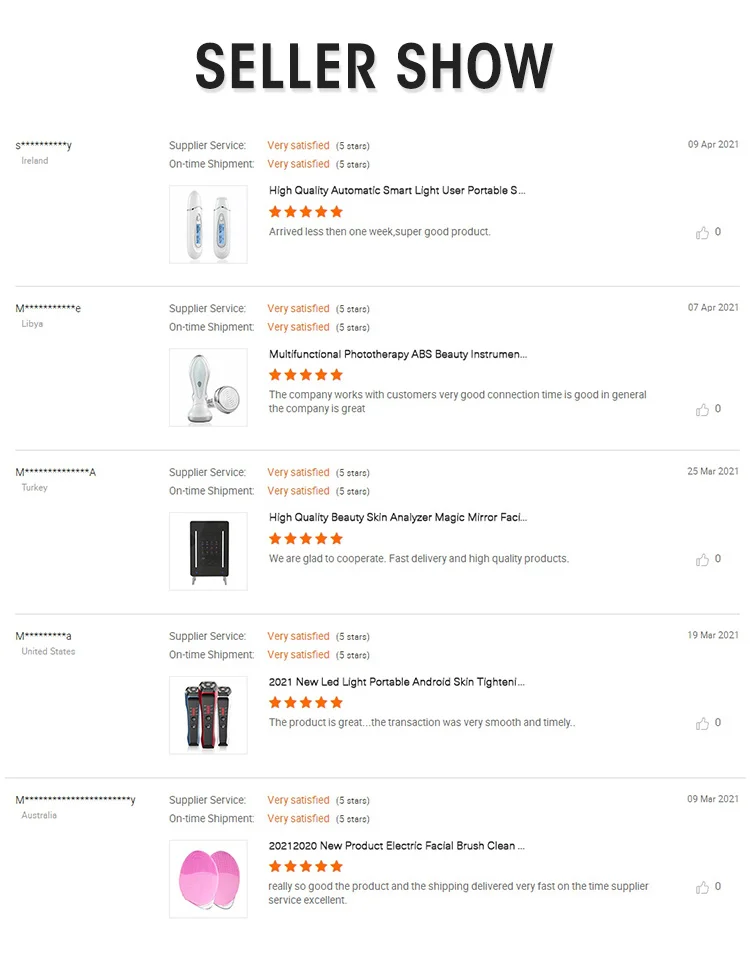The image size is (750, 954).
Task: Open the LED skin tightening device thumbnail
Action: point(208,715)
